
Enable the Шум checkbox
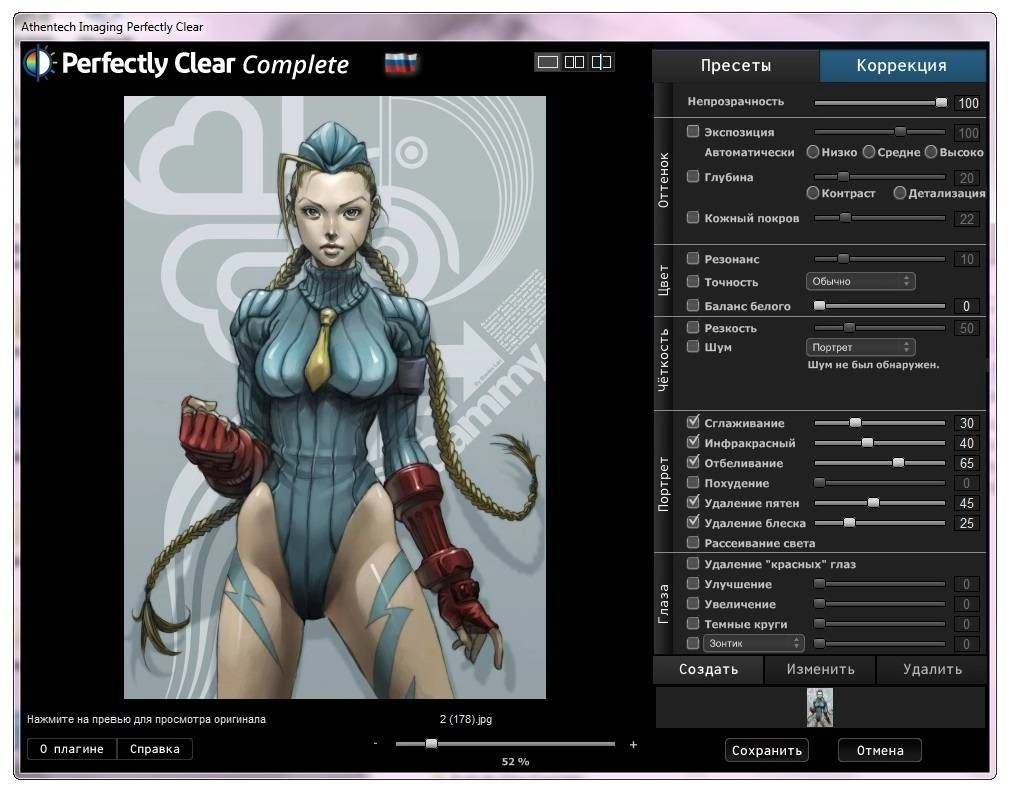coord(693,346)
